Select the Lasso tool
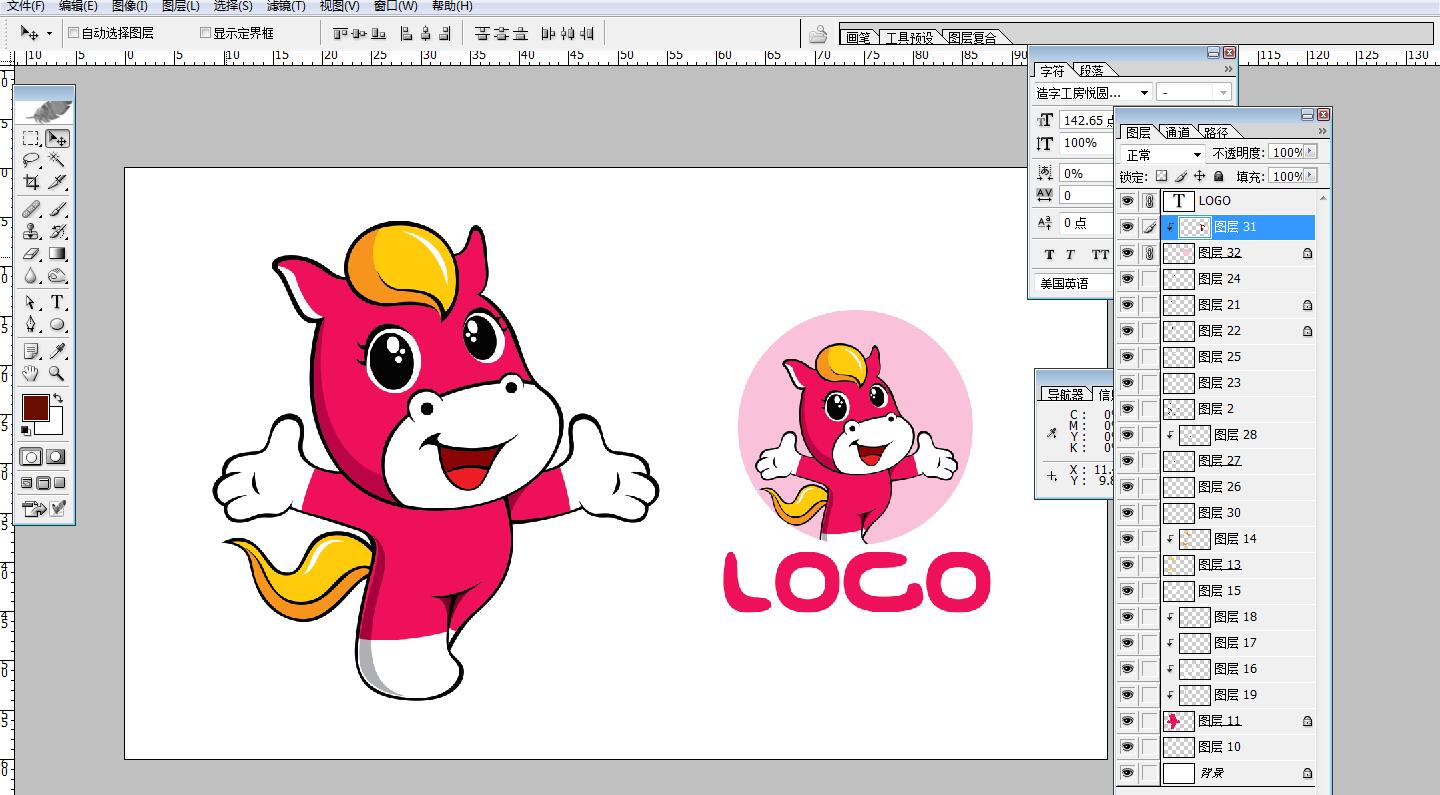The height and width of the screenshot is (795, 1440). point(32,160)
